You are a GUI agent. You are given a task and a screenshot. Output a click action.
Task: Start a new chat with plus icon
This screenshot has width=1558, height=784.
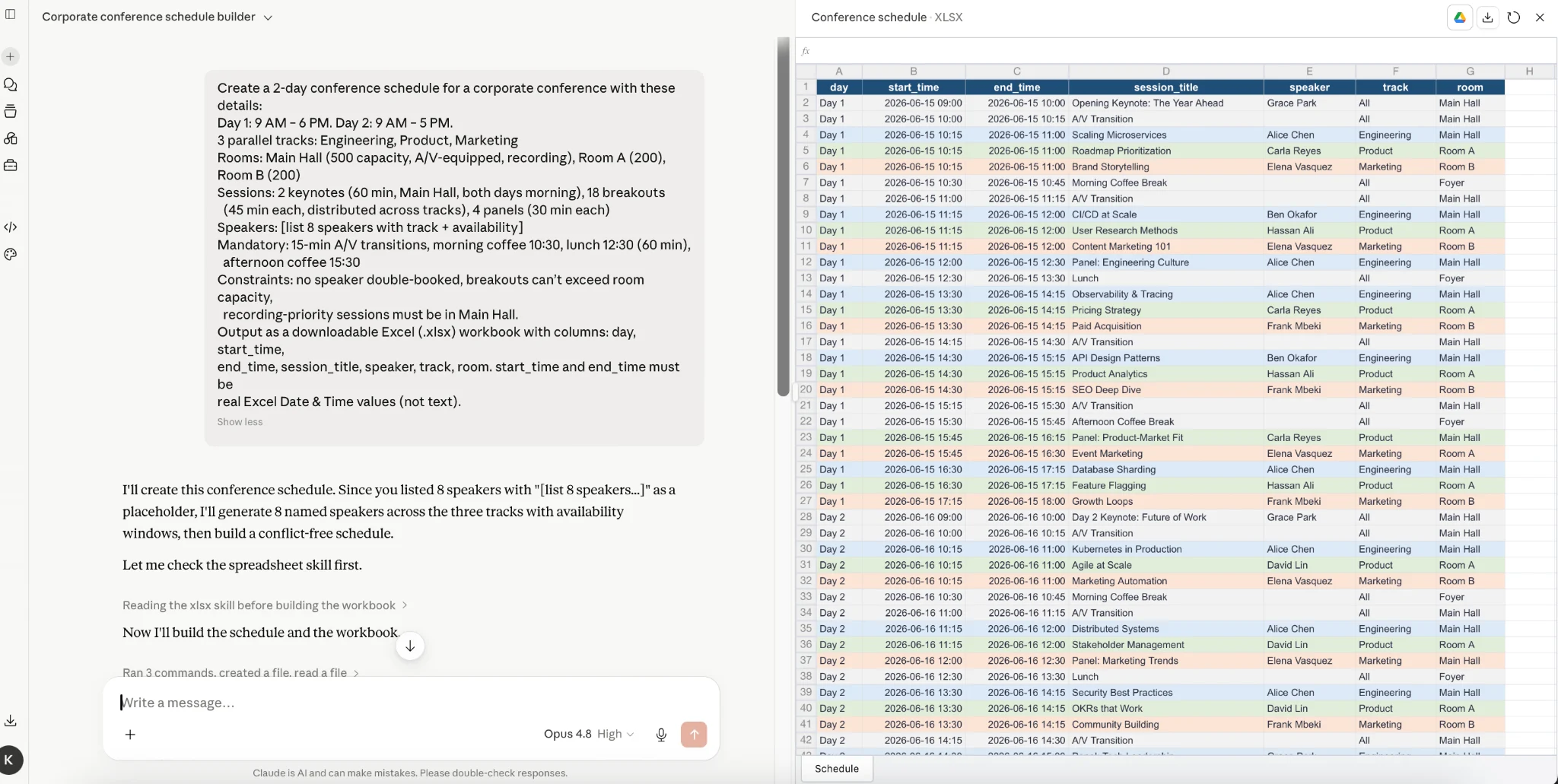pyautogui.click(x=11, y=56)
